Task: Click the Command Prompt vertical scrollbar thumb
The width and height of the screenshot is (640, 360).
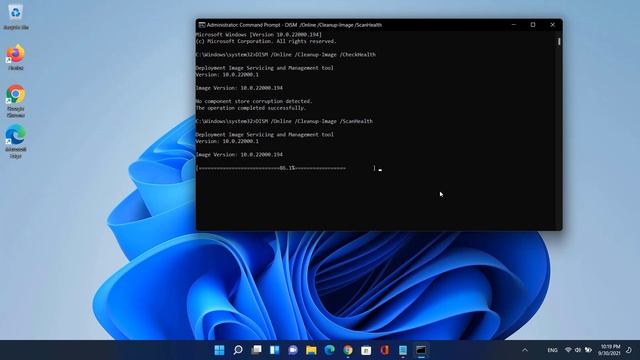Action: [x=559, y=41]
